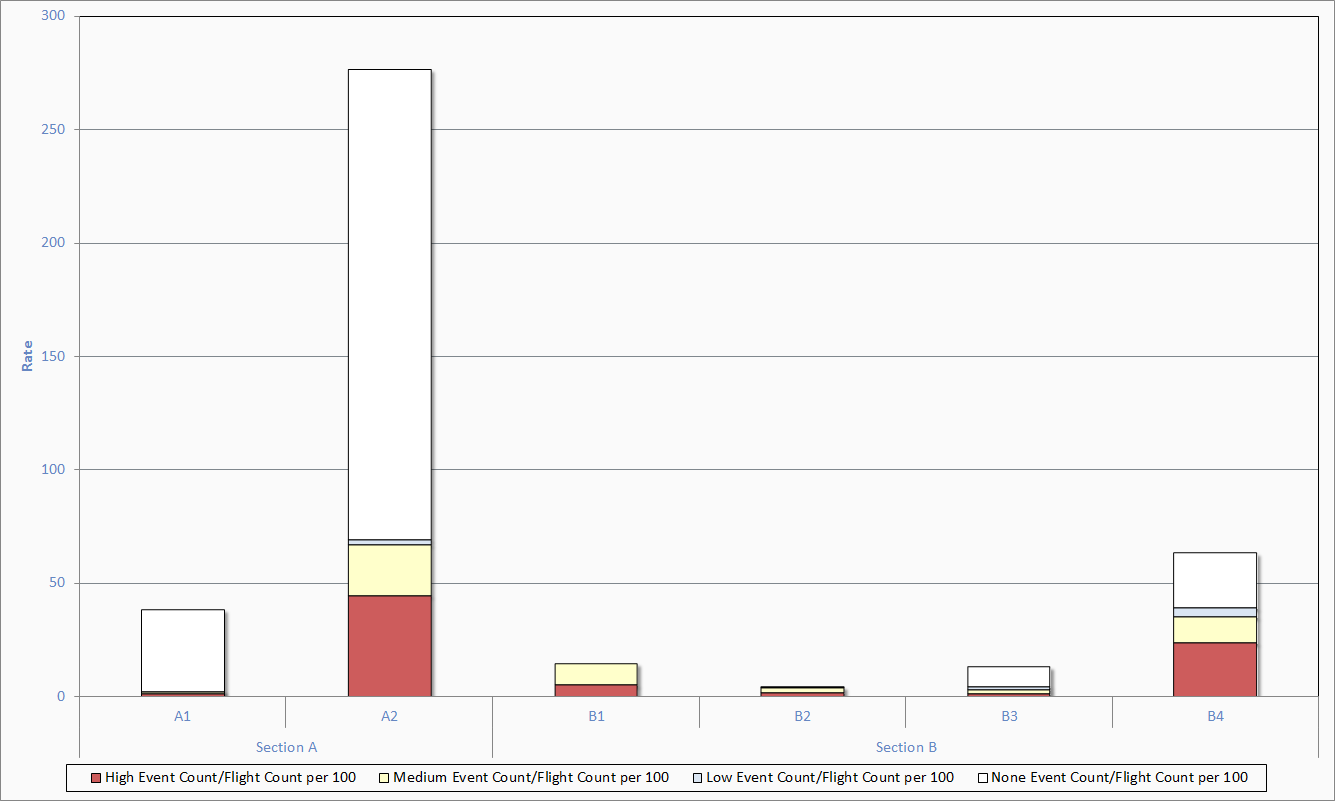
Task: Select the red High segment of bar B4
Action: [x=1215, y=670]
